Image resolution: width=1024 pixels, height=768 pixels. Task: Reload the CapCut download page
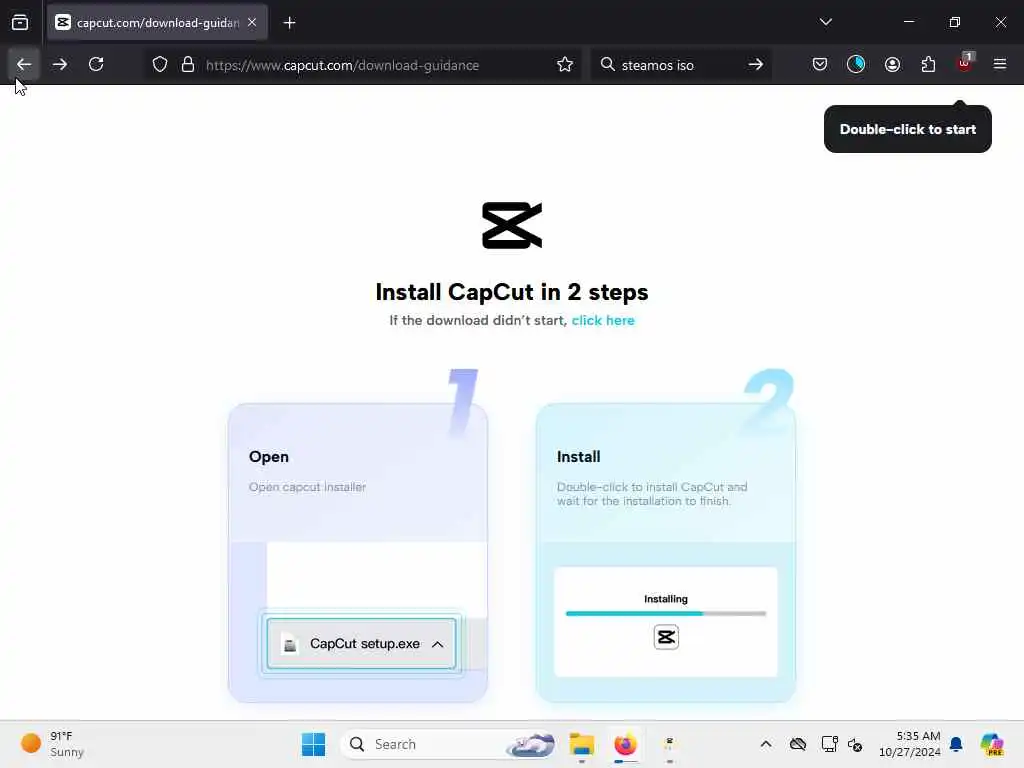point(96,64)
